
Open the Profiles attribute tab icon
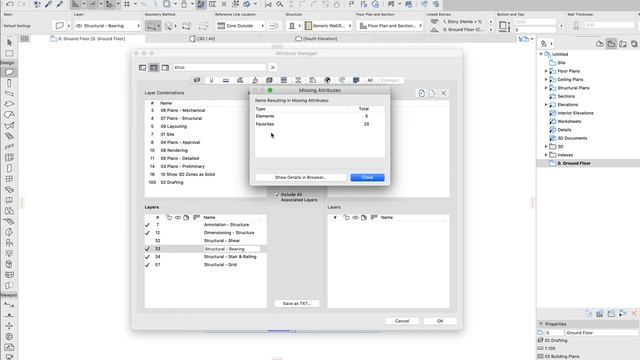click(298, 80)
